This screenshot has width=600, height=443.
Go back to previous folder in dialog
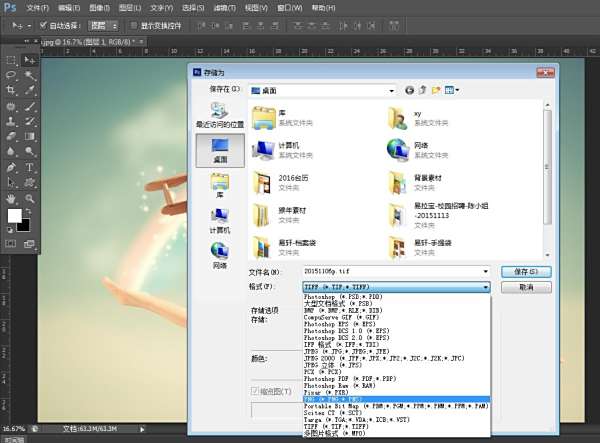pyautogui.click(x=409, y=90)
